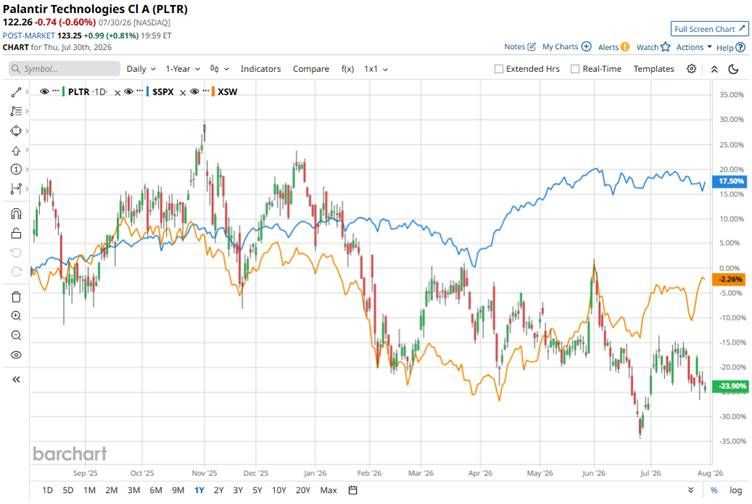752x504 pixels.
Task: Expand the bottom panel double chevron
Action: pyautogui.click(x=691, y=490)
